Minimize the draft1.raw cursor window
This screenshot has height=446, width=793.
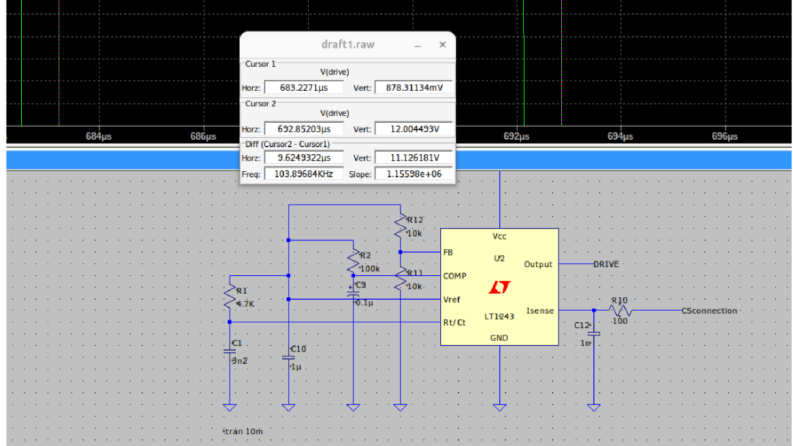coord(418,45)
